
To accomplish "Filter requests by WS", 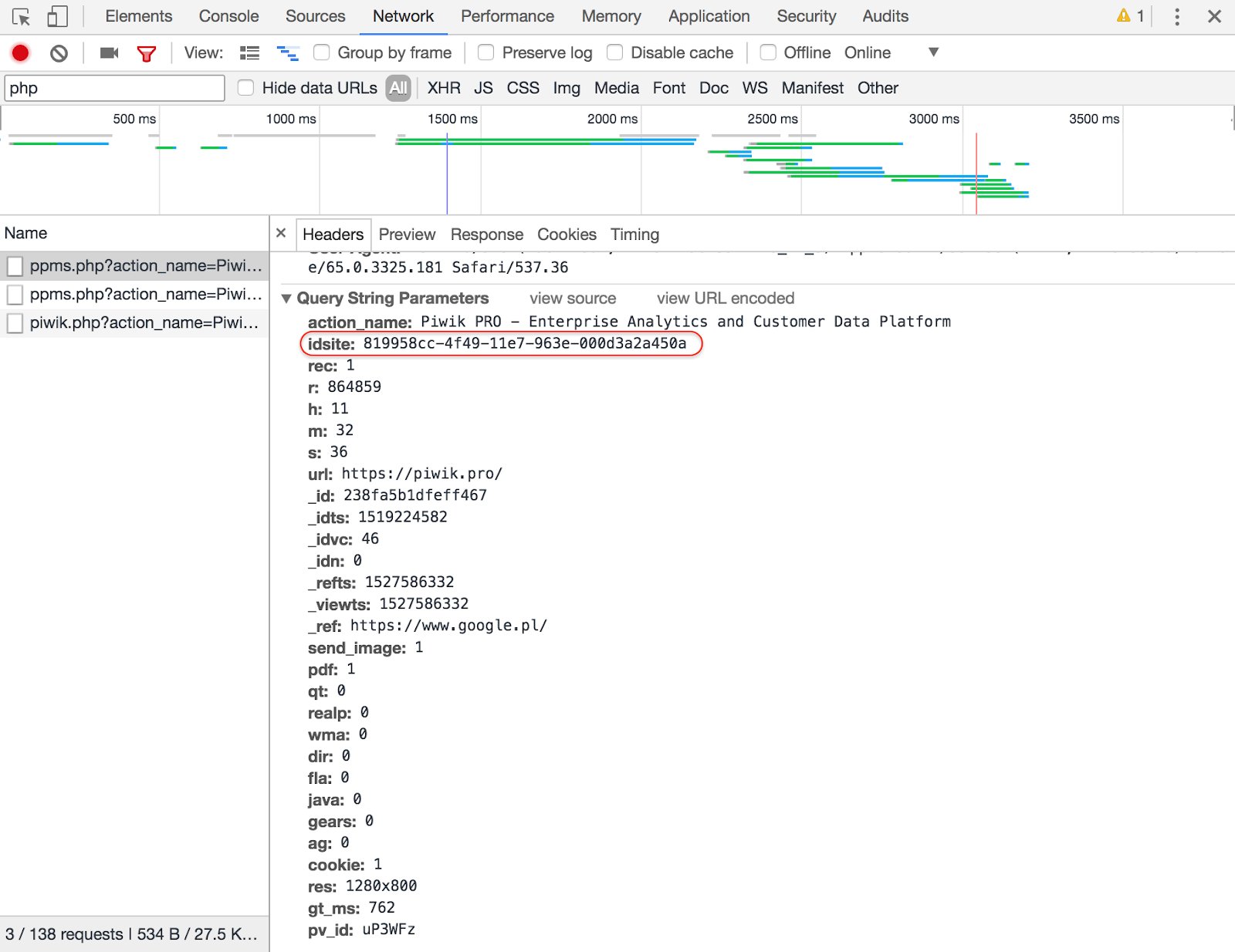I will (x=755, y=88).
